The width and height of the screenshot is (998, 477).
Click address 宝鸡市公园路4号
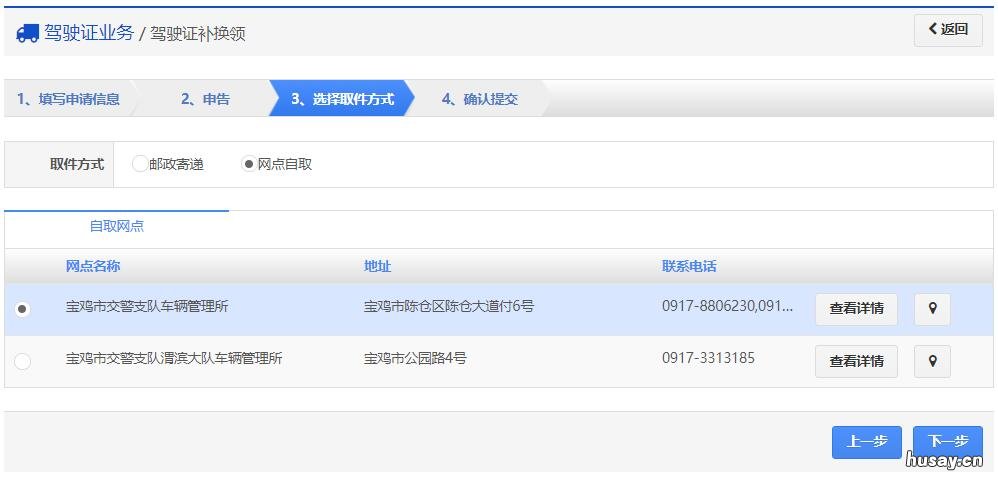pyautogui.click(x=415, y=358)
